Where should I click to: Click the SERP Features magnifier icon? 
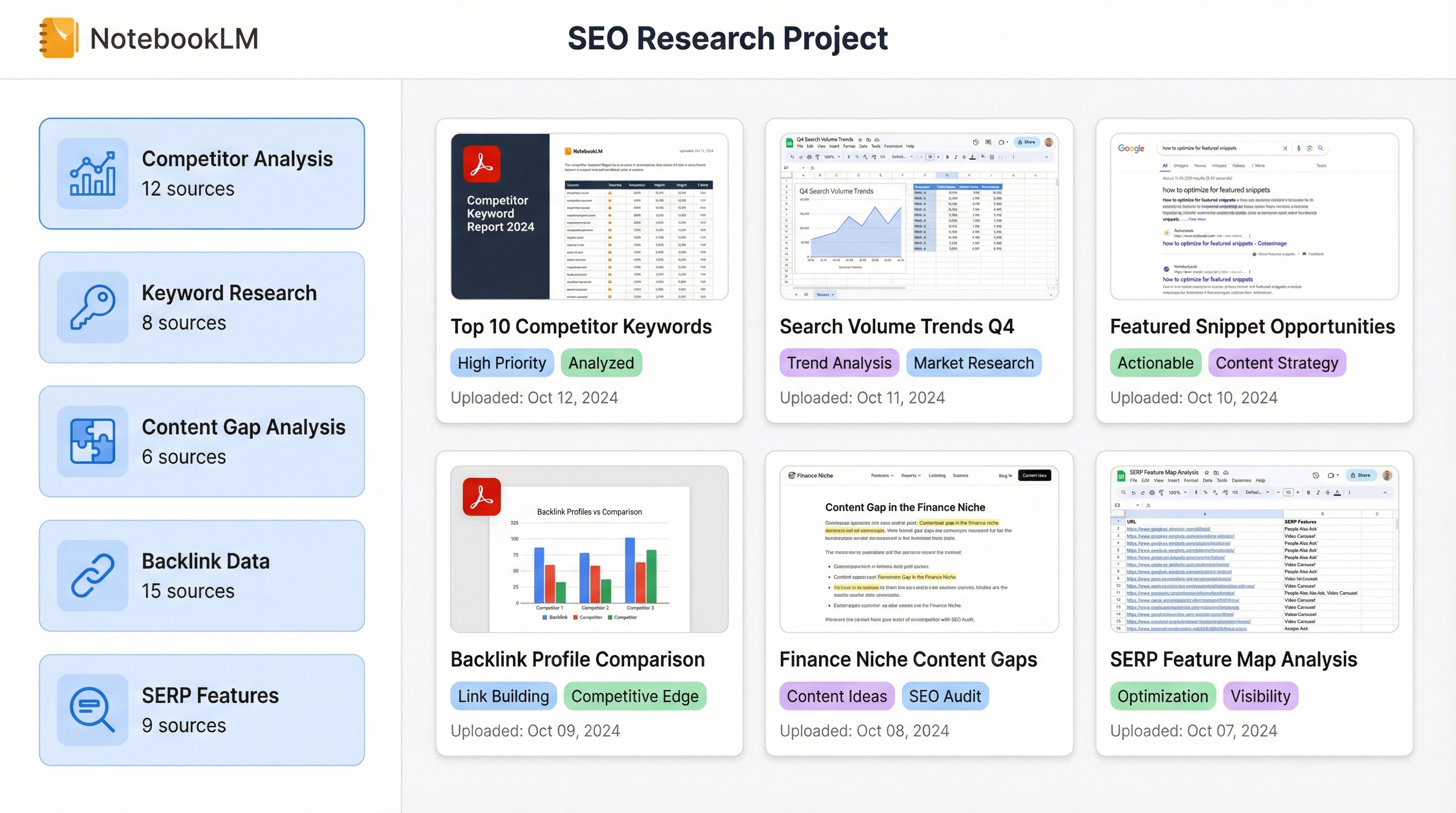[x=93, y=710]
